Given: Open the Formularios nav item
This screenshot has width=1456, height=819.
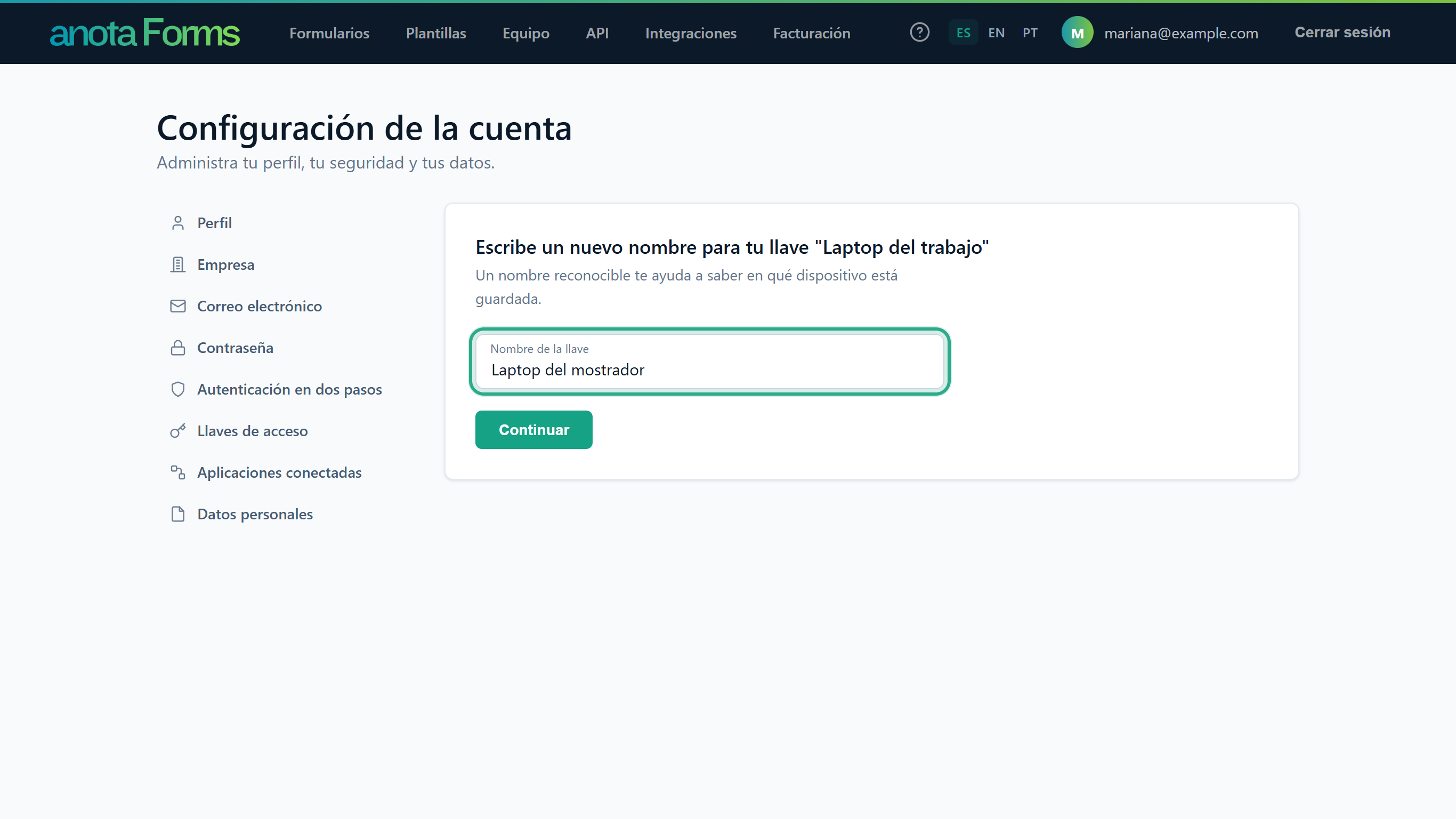Looking at the screenshot, I should (329, 34).
